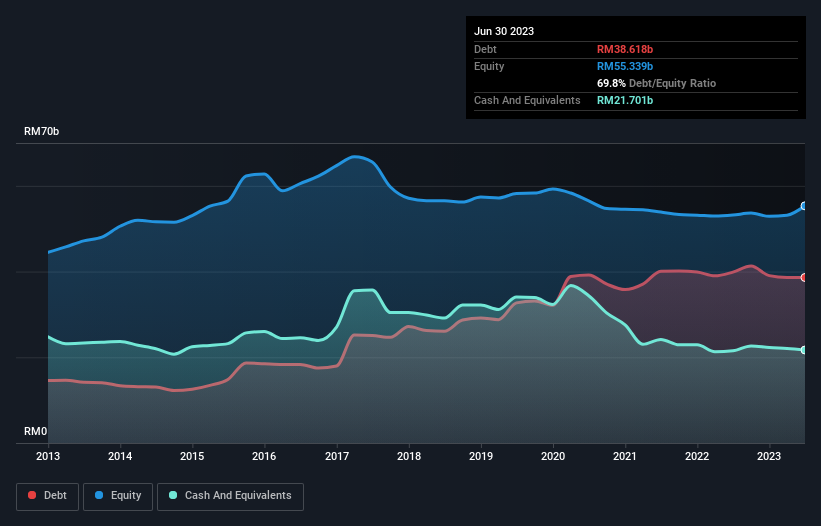
Task: Toggle the Debt series legend button
Action: click(x=48, y=496)
